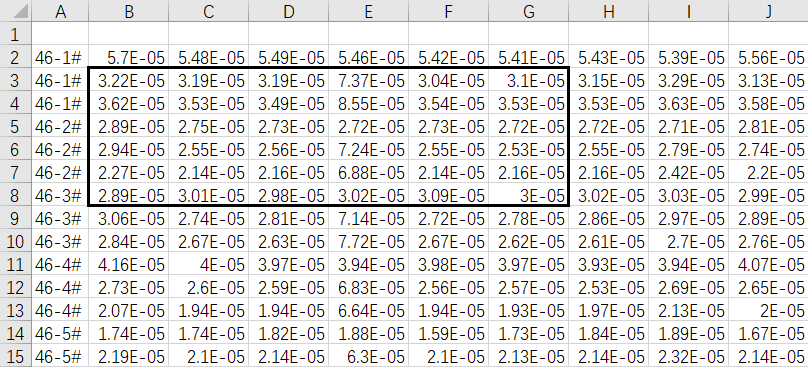Click cell D2 showing 5.49E-05
The height and width of the screenshot is (367, 808).
click(289, 58)
